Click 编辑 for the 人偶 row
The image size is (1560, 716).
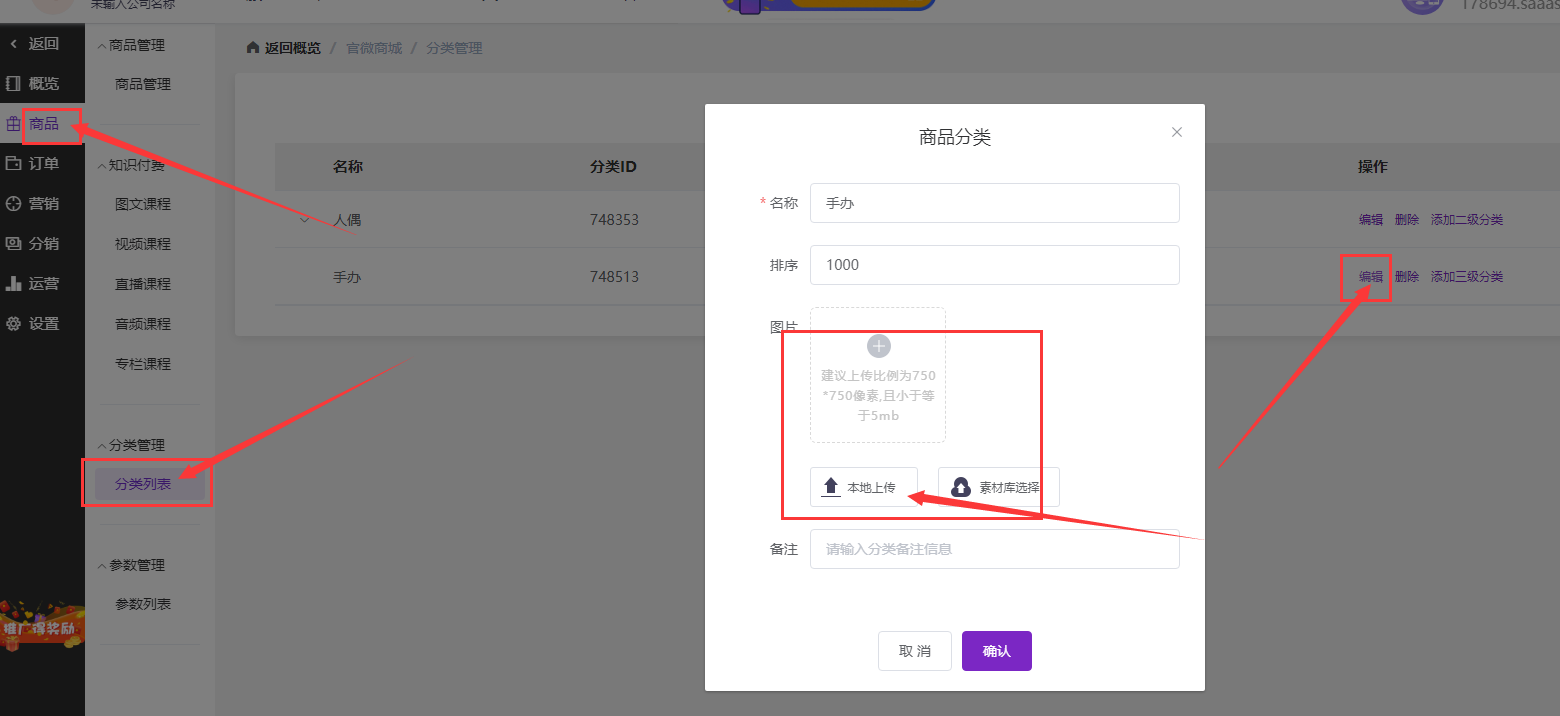(x=1371, y=220)
